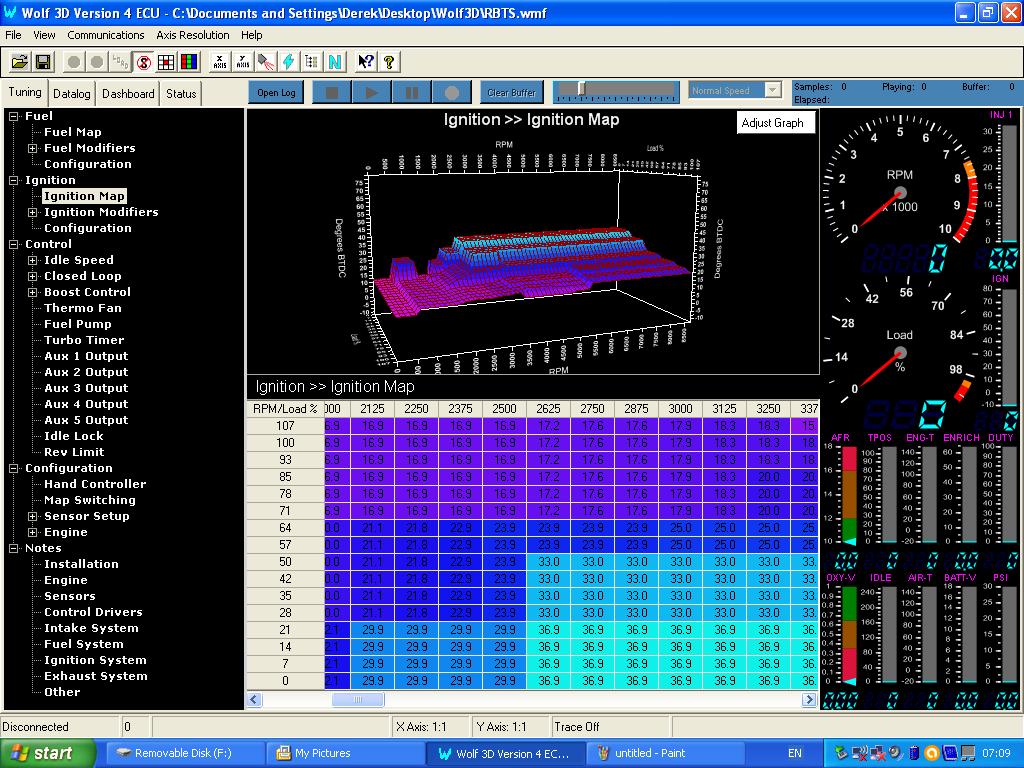Toggle the grid with red cell icon
Screen dimensions: 1024x768
pyautogui.click(x=166, y=62)
